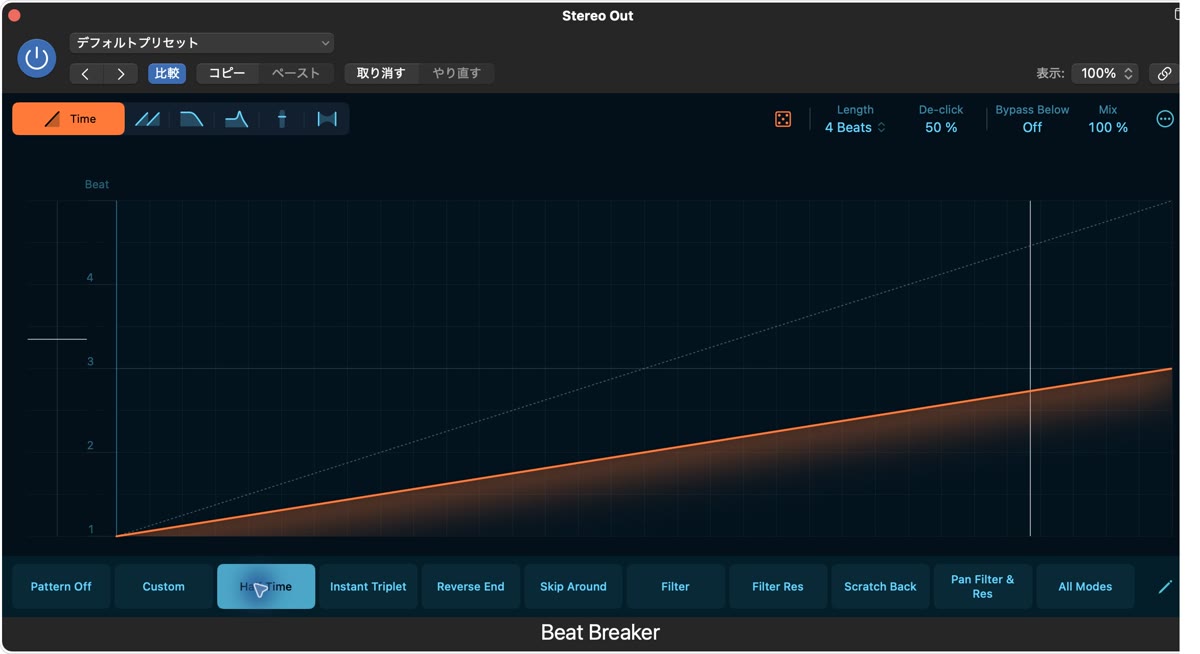Toggle the 比較 compare button

pos(167,73)
